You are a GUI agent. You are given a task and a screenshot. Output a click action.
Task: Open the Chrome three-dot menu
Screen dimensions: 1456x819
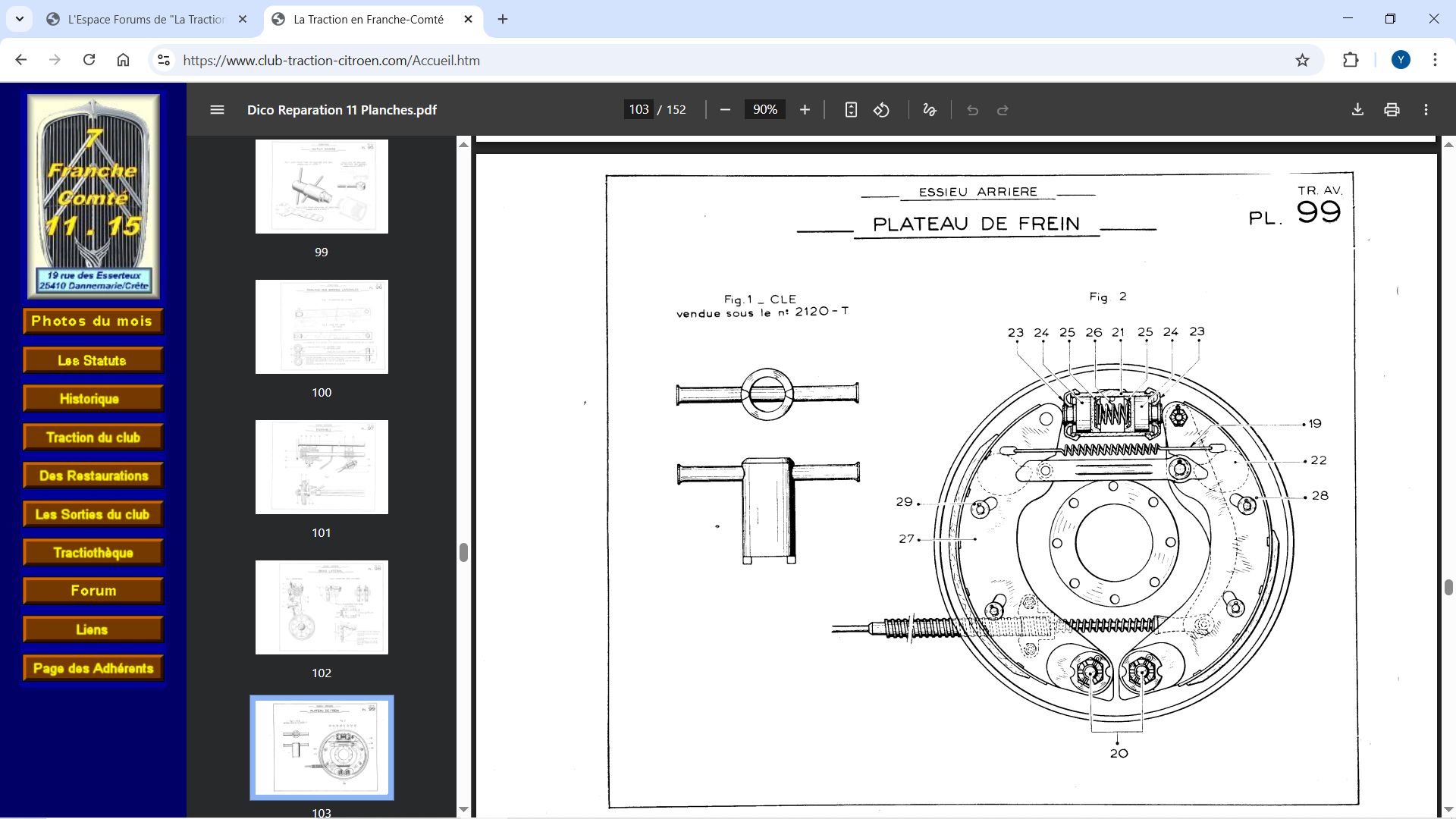click(1435, 60)
